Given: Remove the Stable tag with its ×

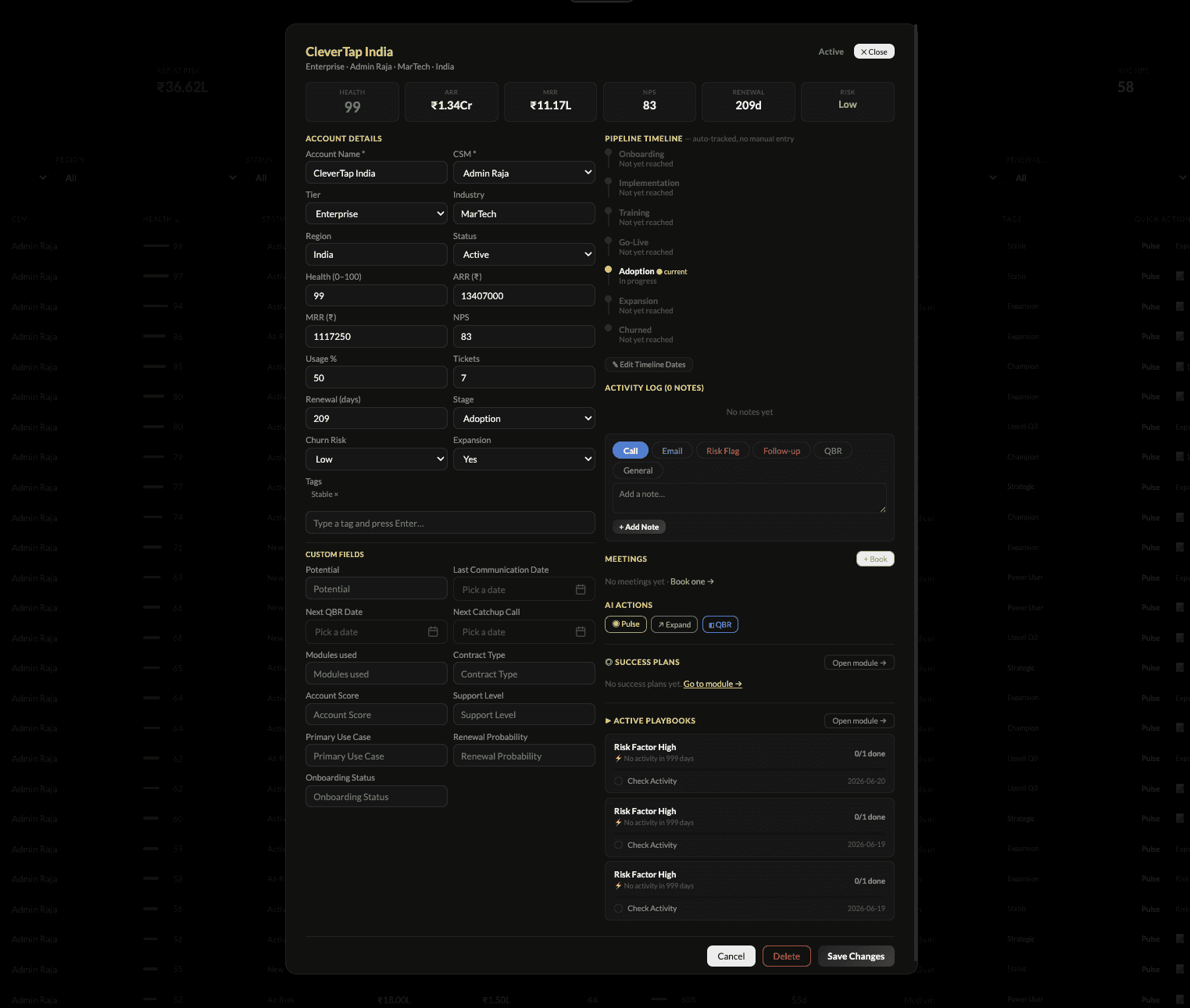Looking at the screenshot, I should point(336,495).
